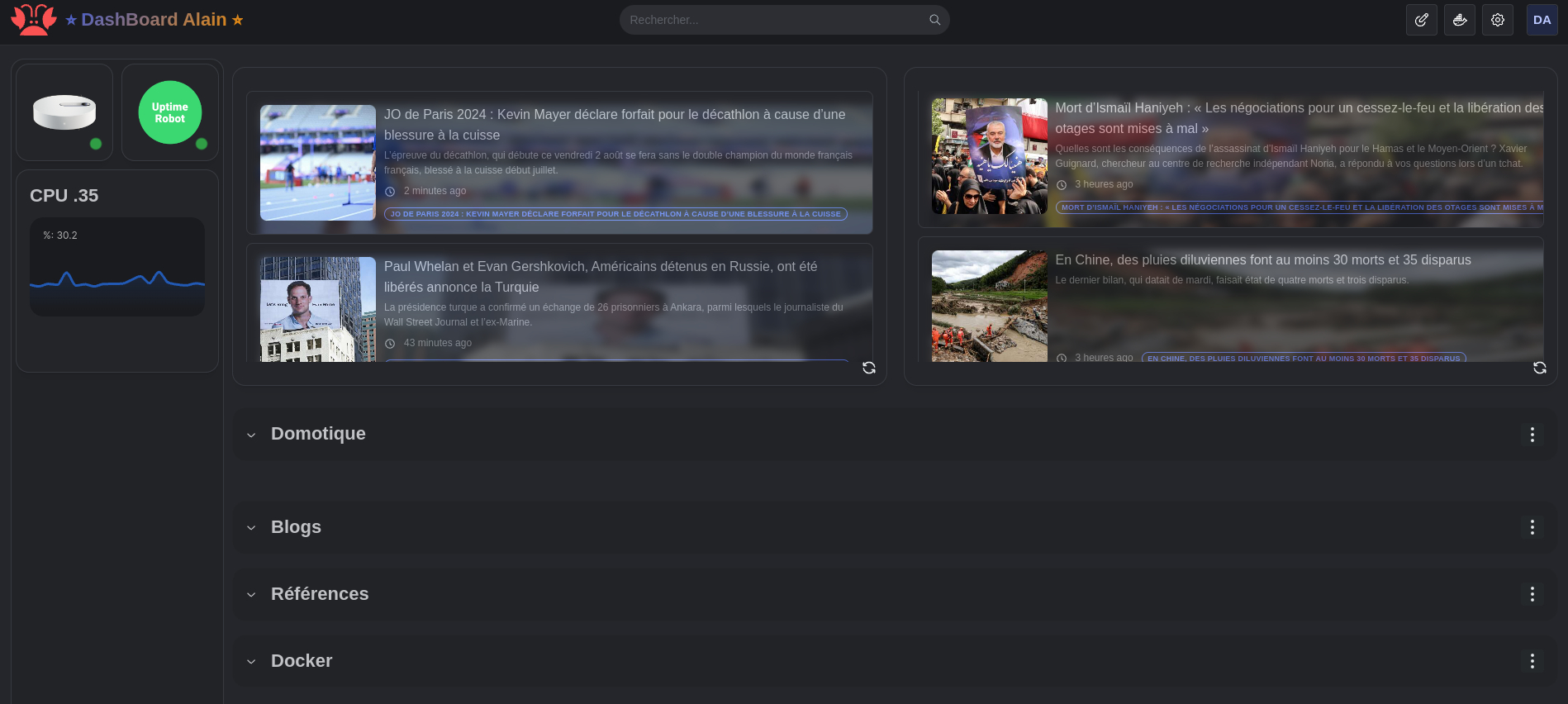This screenshot has height=704, width=1568.
Task: Open the Kevin Mayer décathlon article
Action: coord(614,124)
